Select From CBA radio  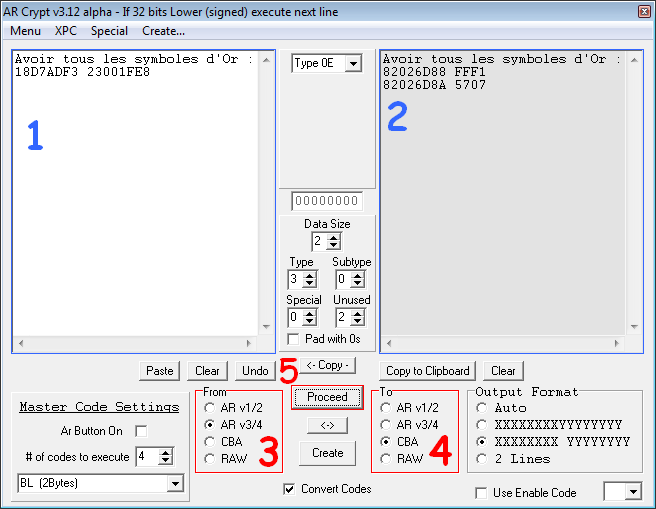click(x=210, y=442)
